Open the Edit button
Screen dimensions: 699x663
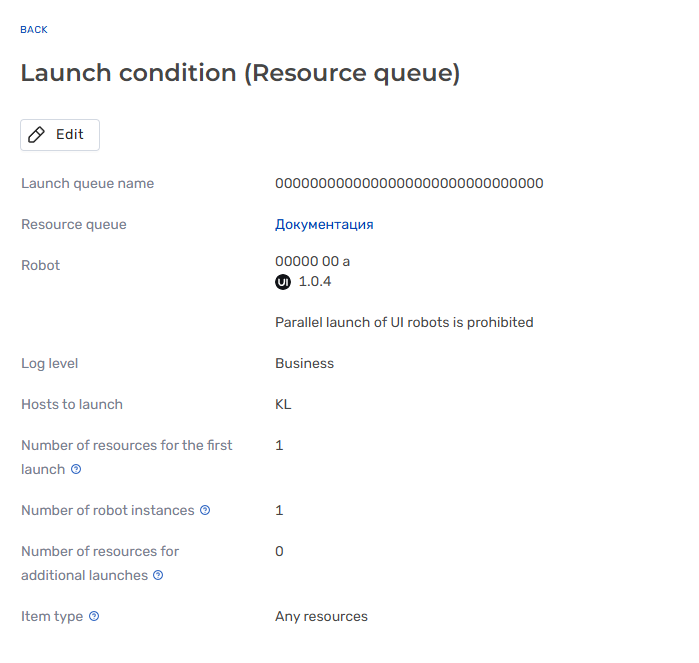pos(60,135)
